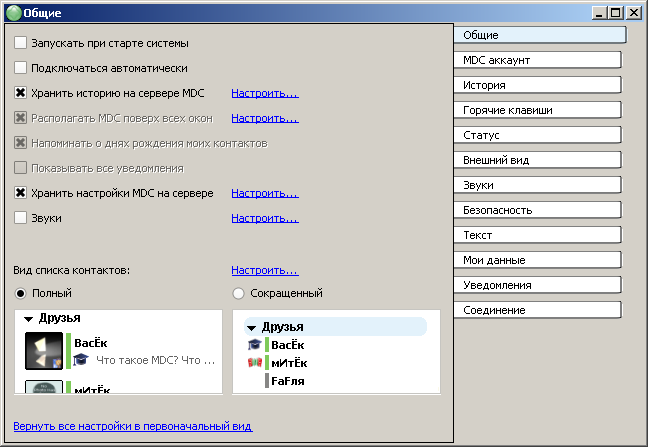Switch to the История tab
Screen dimensions: 649x447
[537, 85]
